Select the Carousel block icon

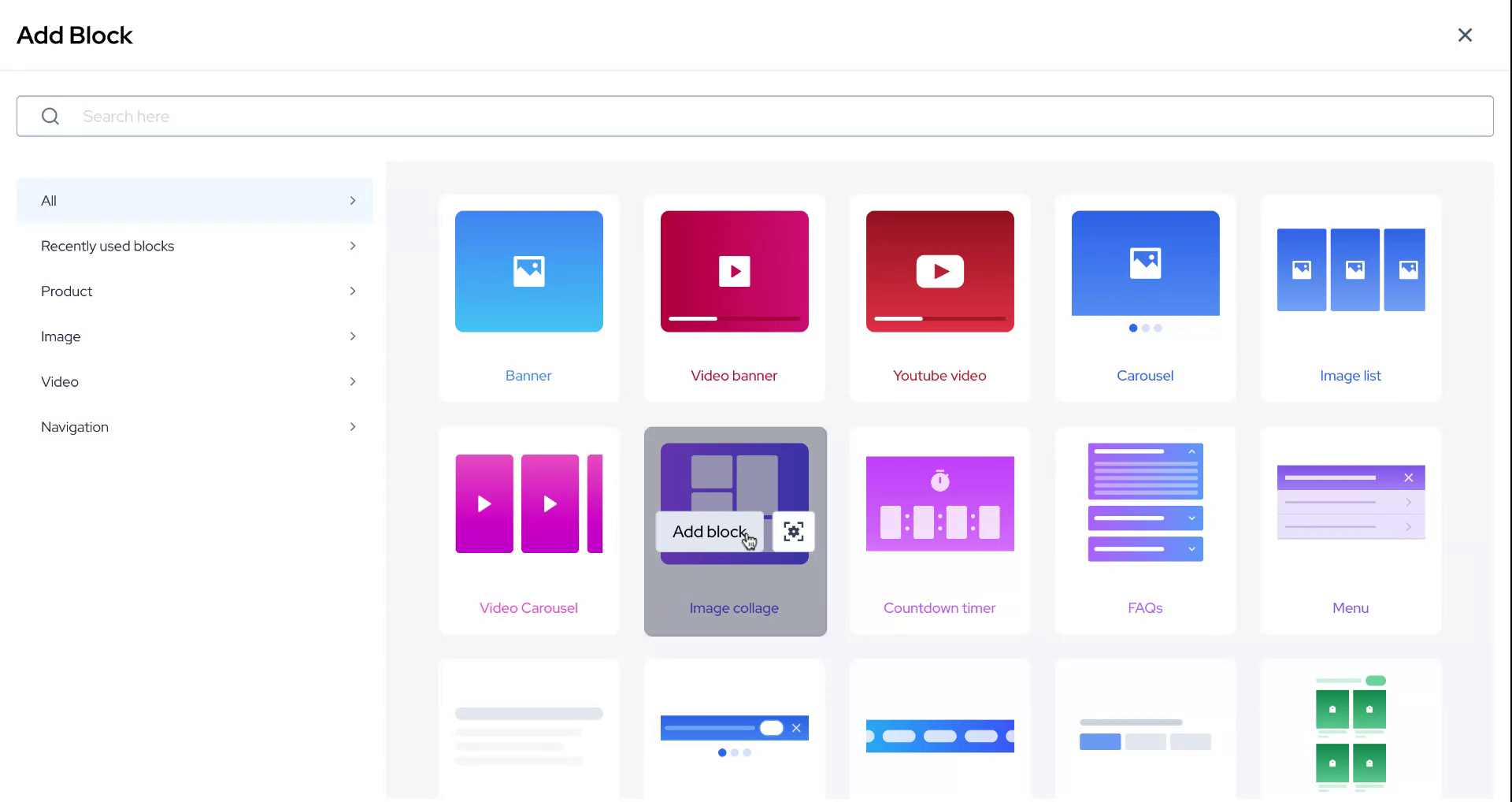point(1146,271)
